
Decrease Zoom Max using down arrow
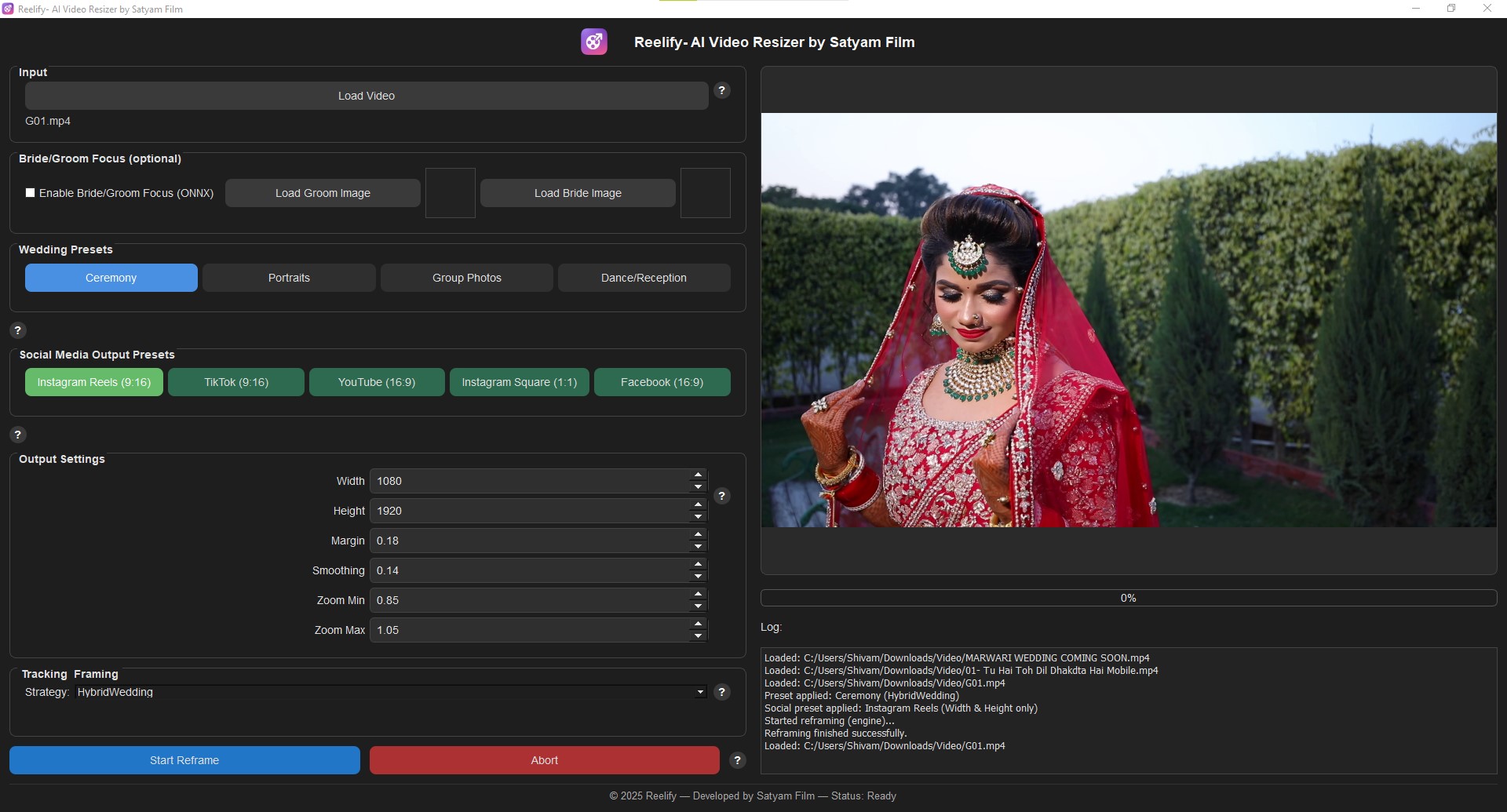click(x=698, y=636)
